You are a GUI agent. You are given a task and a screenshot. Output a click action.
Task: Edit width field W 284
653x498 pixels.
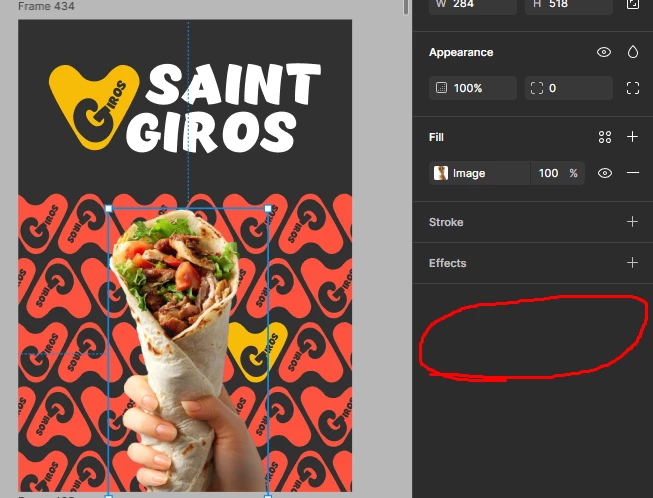[473, 5]
